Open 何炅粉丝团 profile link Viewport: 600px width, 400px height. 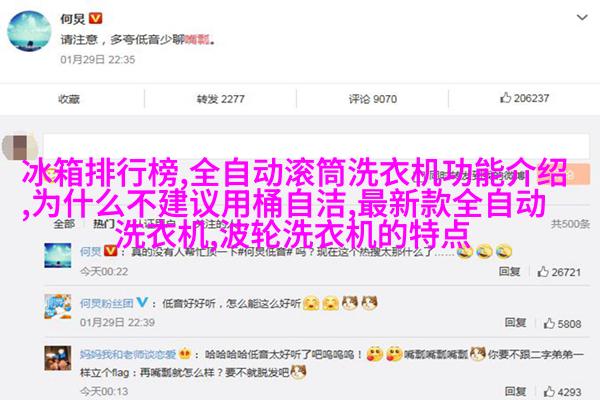click(x=106, y=304)
